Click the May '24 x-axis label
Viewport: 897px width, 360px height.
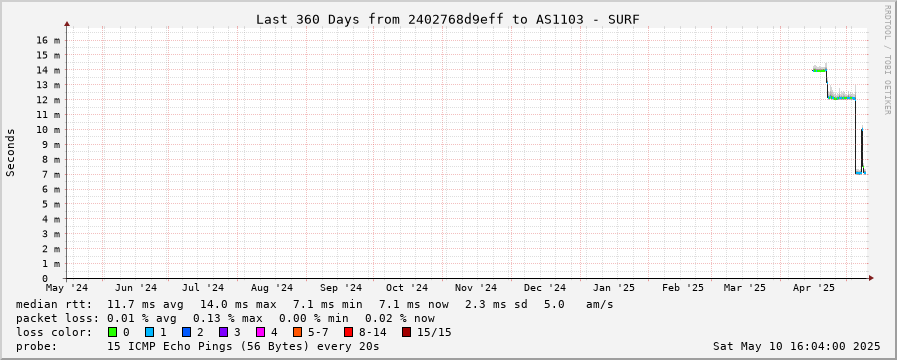[x=67, y=288]
